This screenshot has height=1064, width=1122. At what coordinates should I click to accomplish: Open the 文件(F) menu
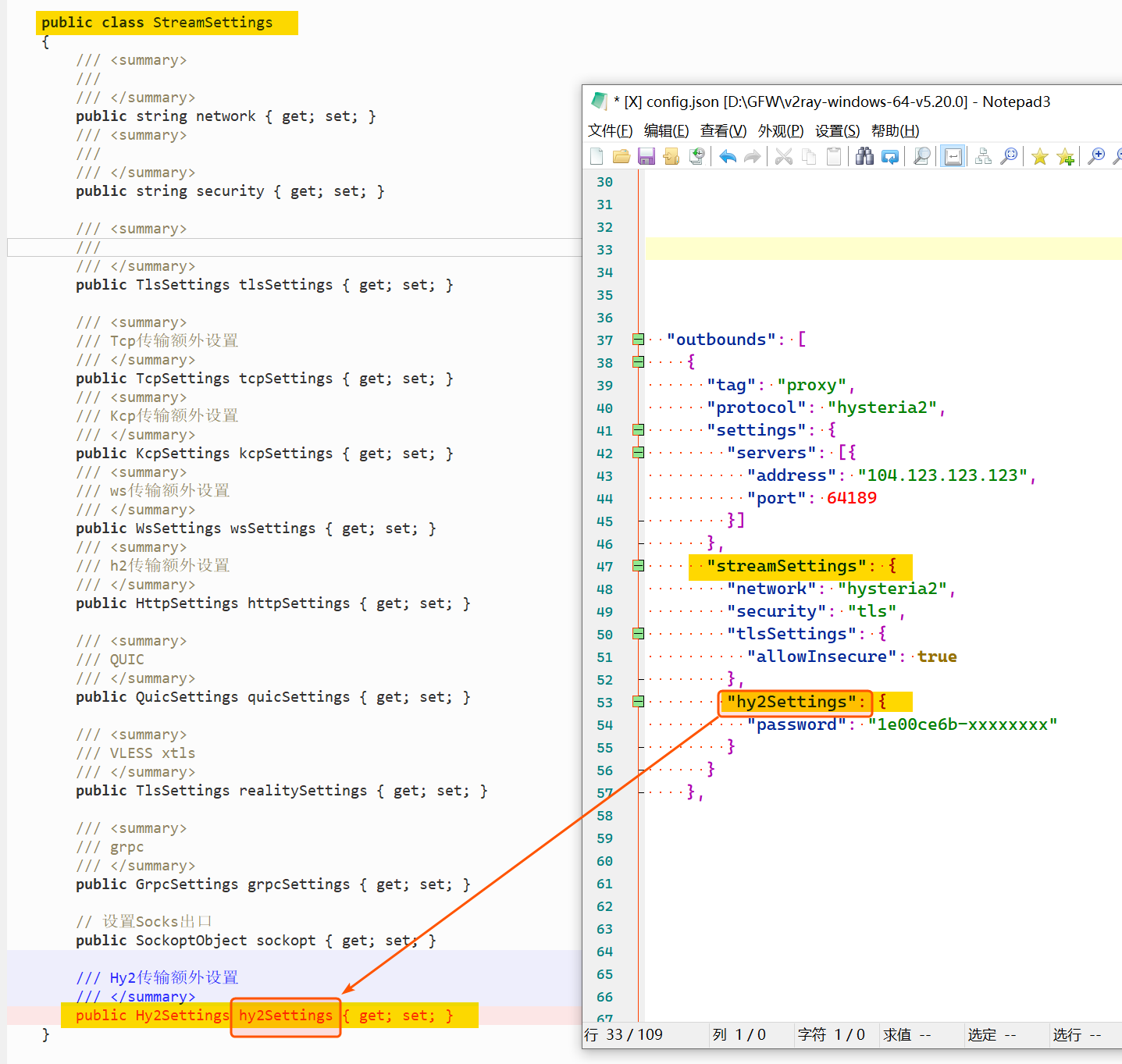pyautogui.click(x=610, y=131)
